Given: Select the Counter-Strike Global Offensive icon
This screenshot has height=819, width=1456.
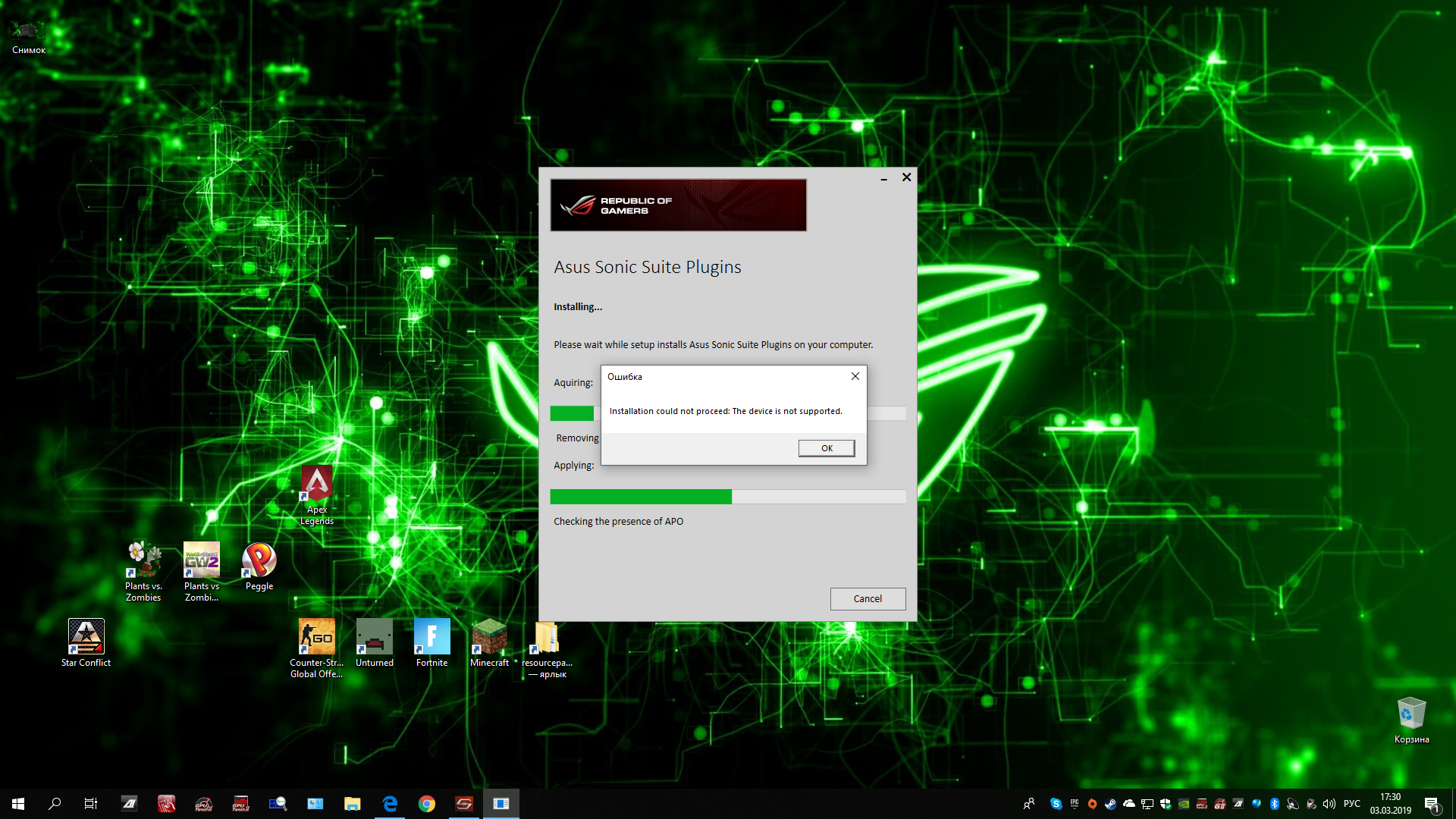Looking at the screenshot, I should 316,638.
